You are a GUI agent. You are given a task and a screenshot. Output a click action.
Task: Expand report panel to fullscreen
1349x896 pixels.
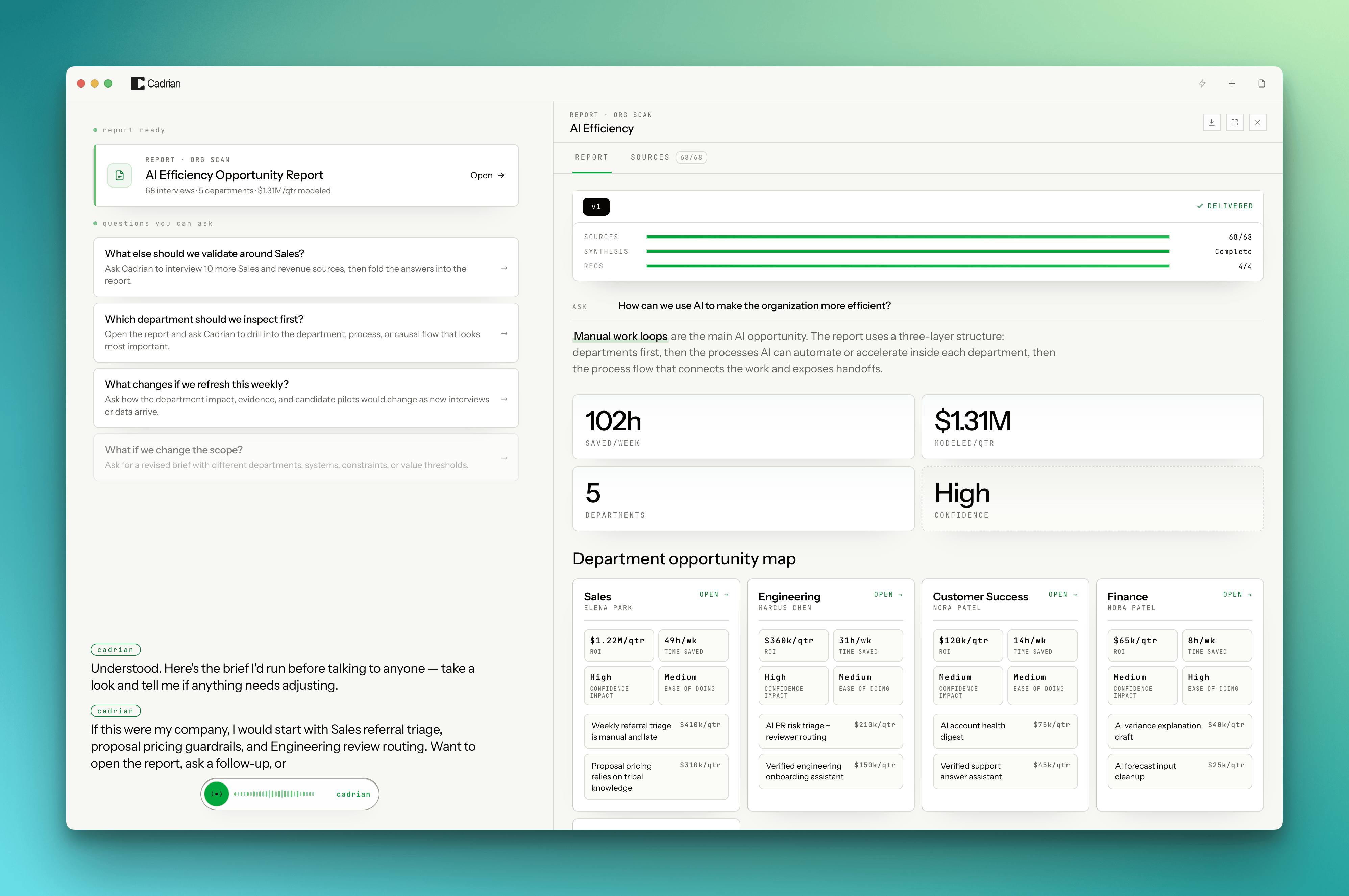(1235, 122)
